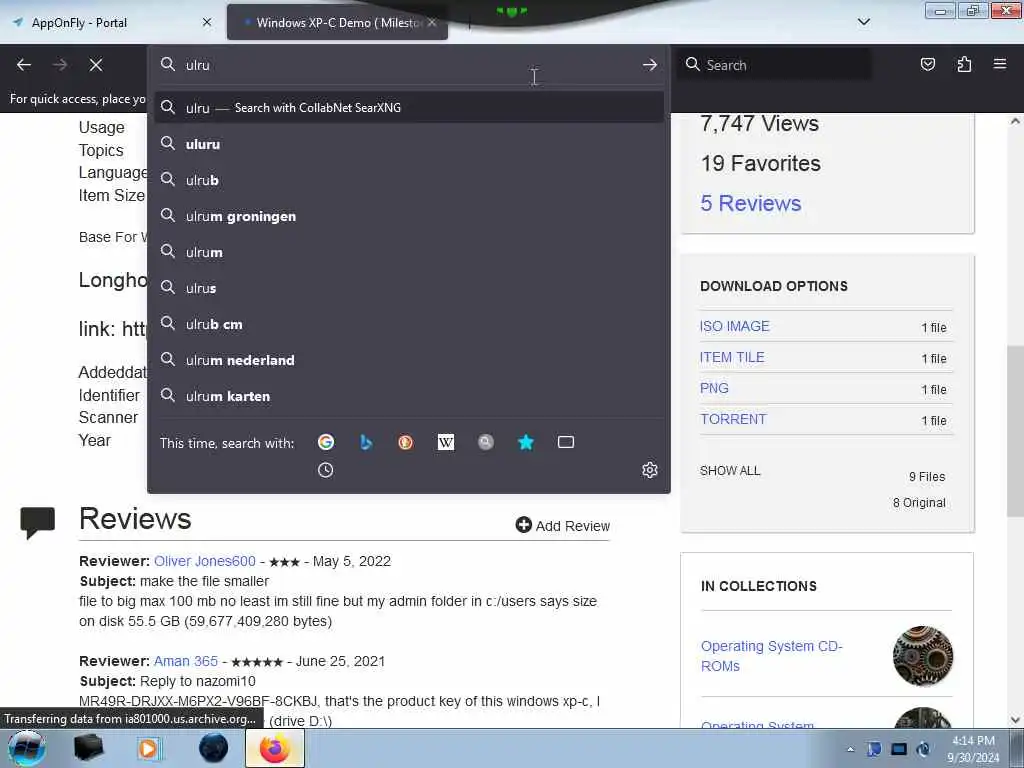Select the 'ulrub' suggestion
This screenshot has height=768, width=1024.
point(409,180)
